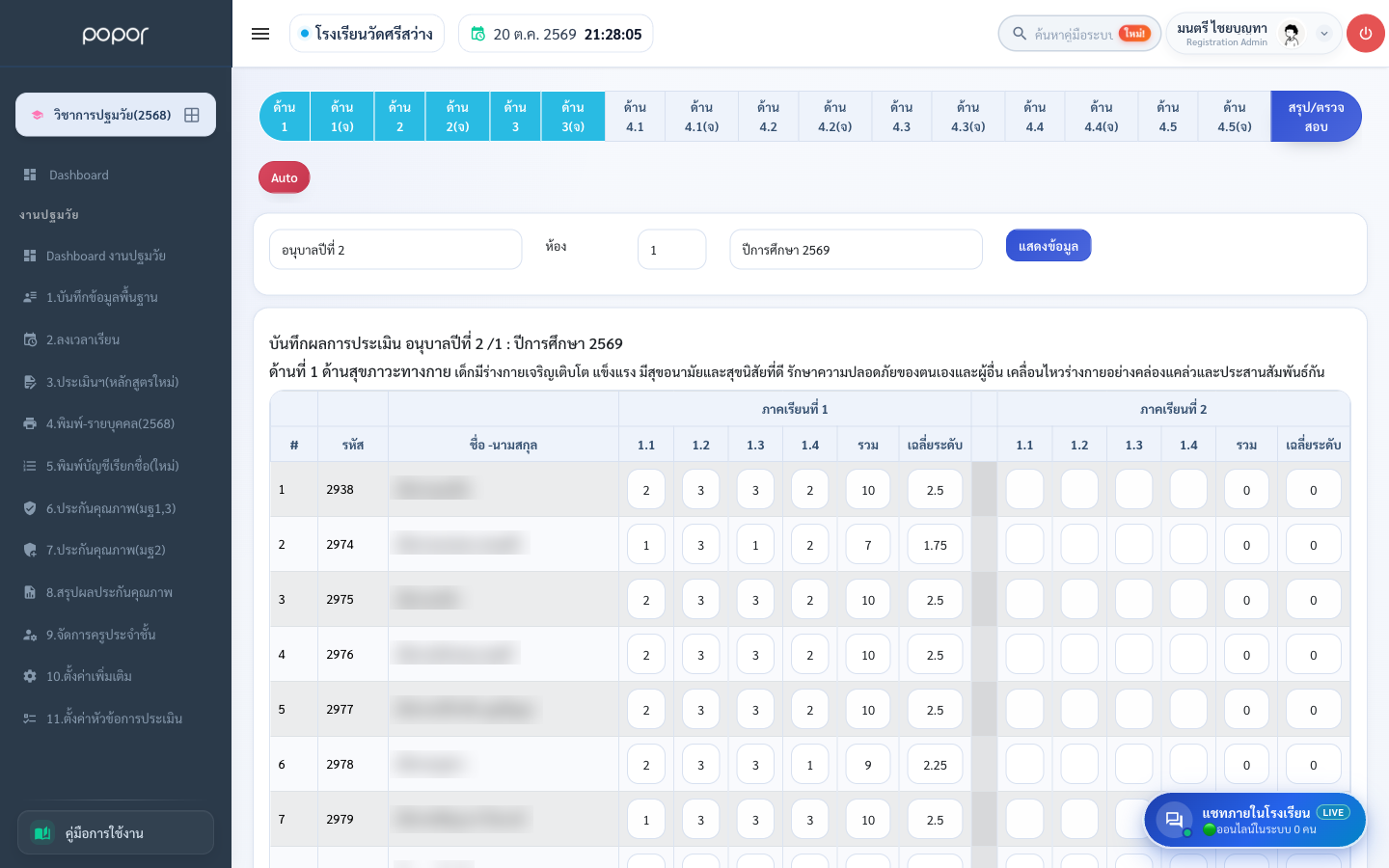Open Dashboard งานปฐมวัย in the sidebar

106,256
